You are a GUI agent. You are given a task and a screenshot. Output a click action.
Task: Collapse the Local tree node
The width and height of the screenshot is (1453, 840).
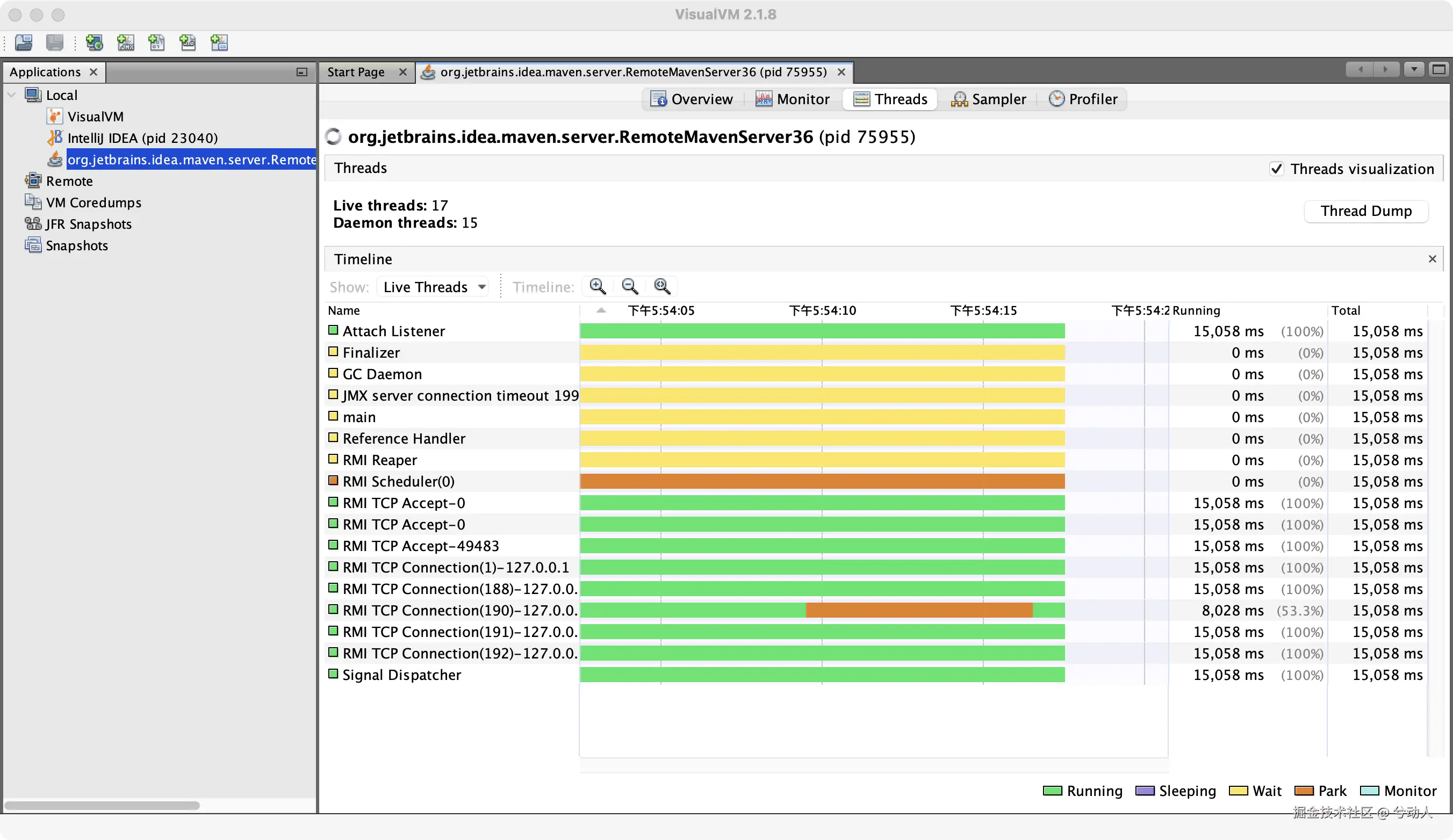[11, 95]
